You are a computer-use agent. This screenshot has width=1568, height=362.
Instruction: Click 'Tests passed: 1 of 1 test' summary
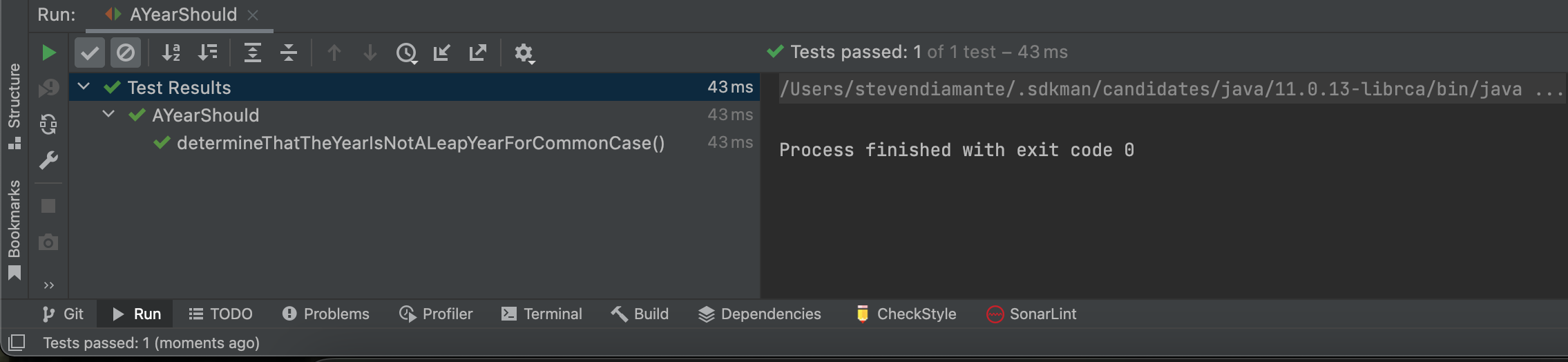point(917,52)
